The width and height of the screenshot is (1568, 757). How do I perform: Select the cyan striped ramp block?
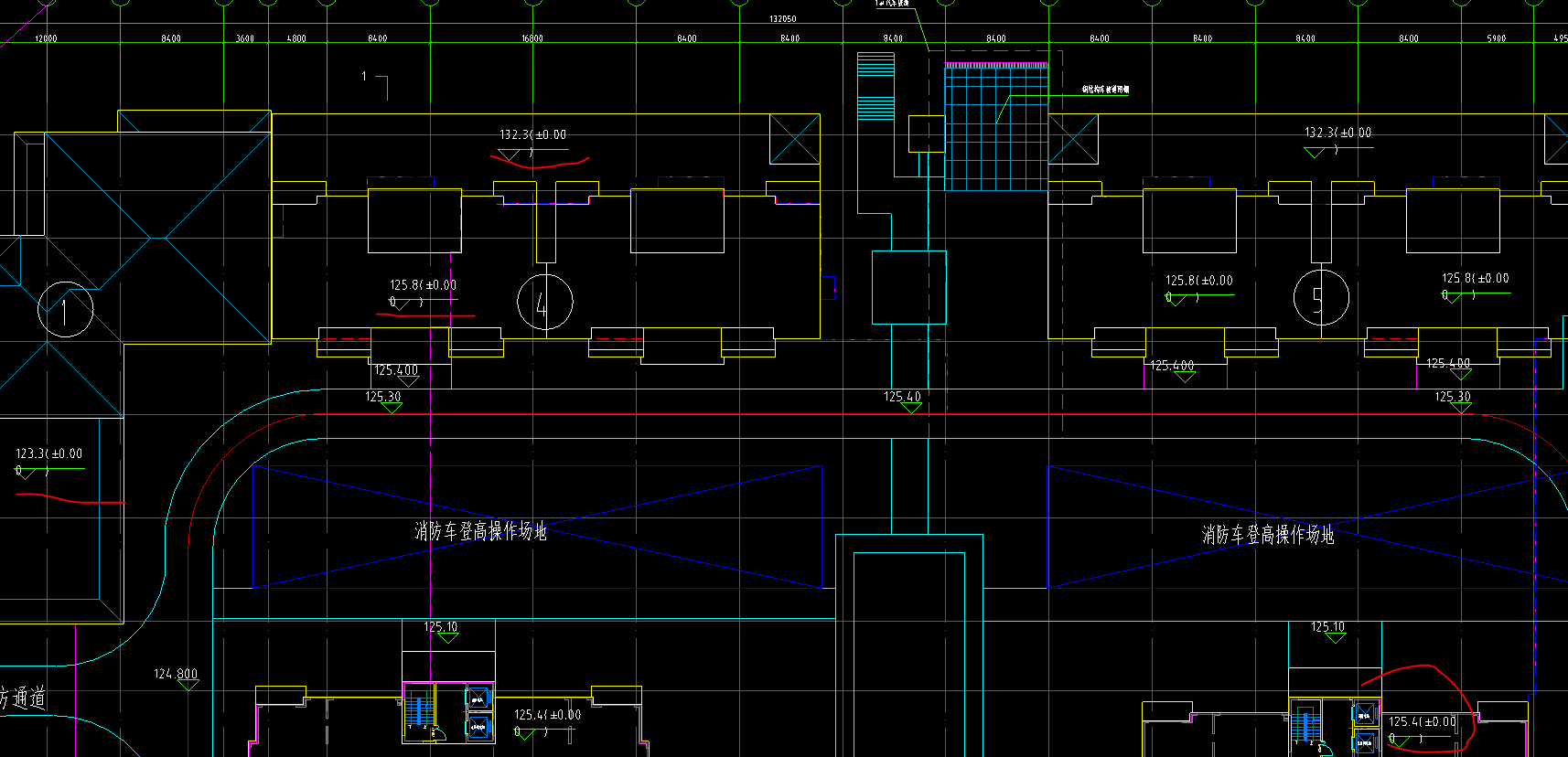coord(875,87)
